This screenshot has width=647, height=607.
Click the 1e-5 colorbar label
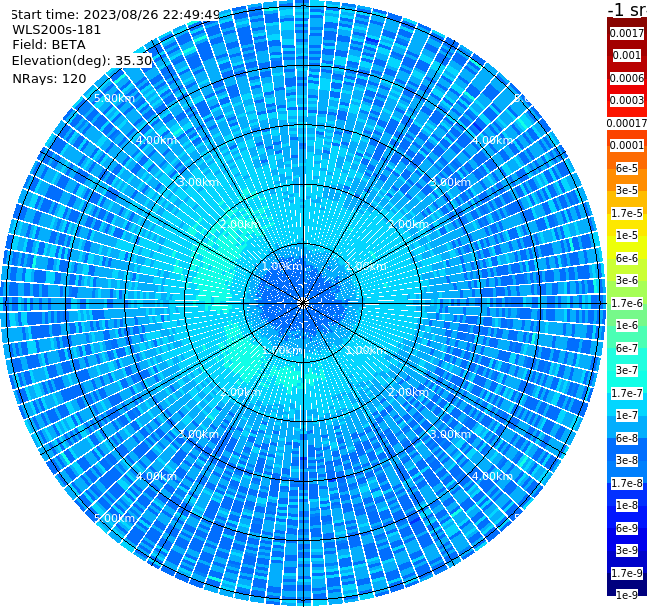(x=627, y=235)
